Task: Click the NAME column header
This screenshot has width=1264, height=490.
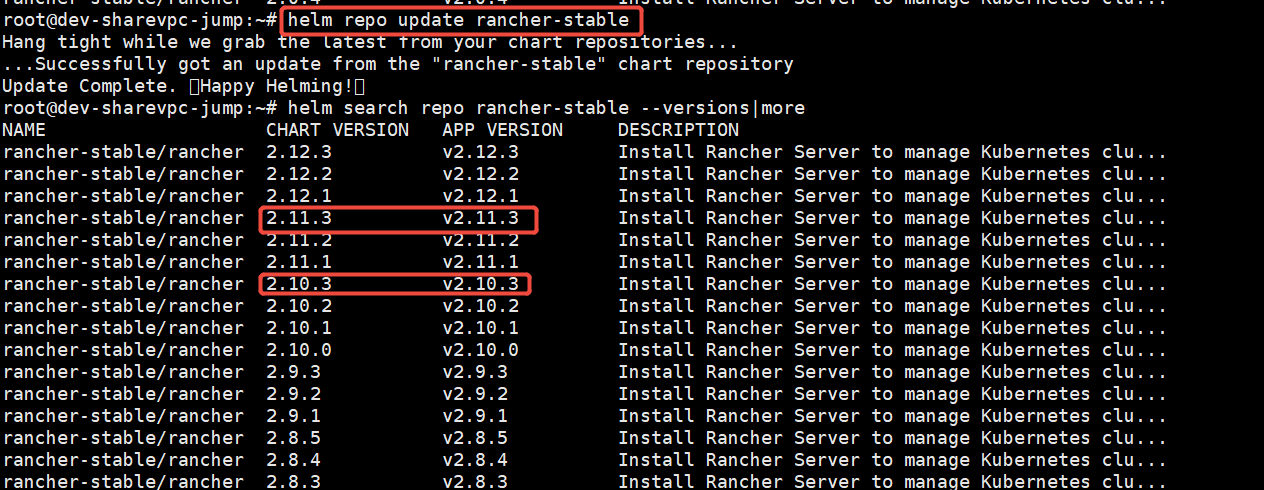Action: pyautogui.click(x=24, y=130)
